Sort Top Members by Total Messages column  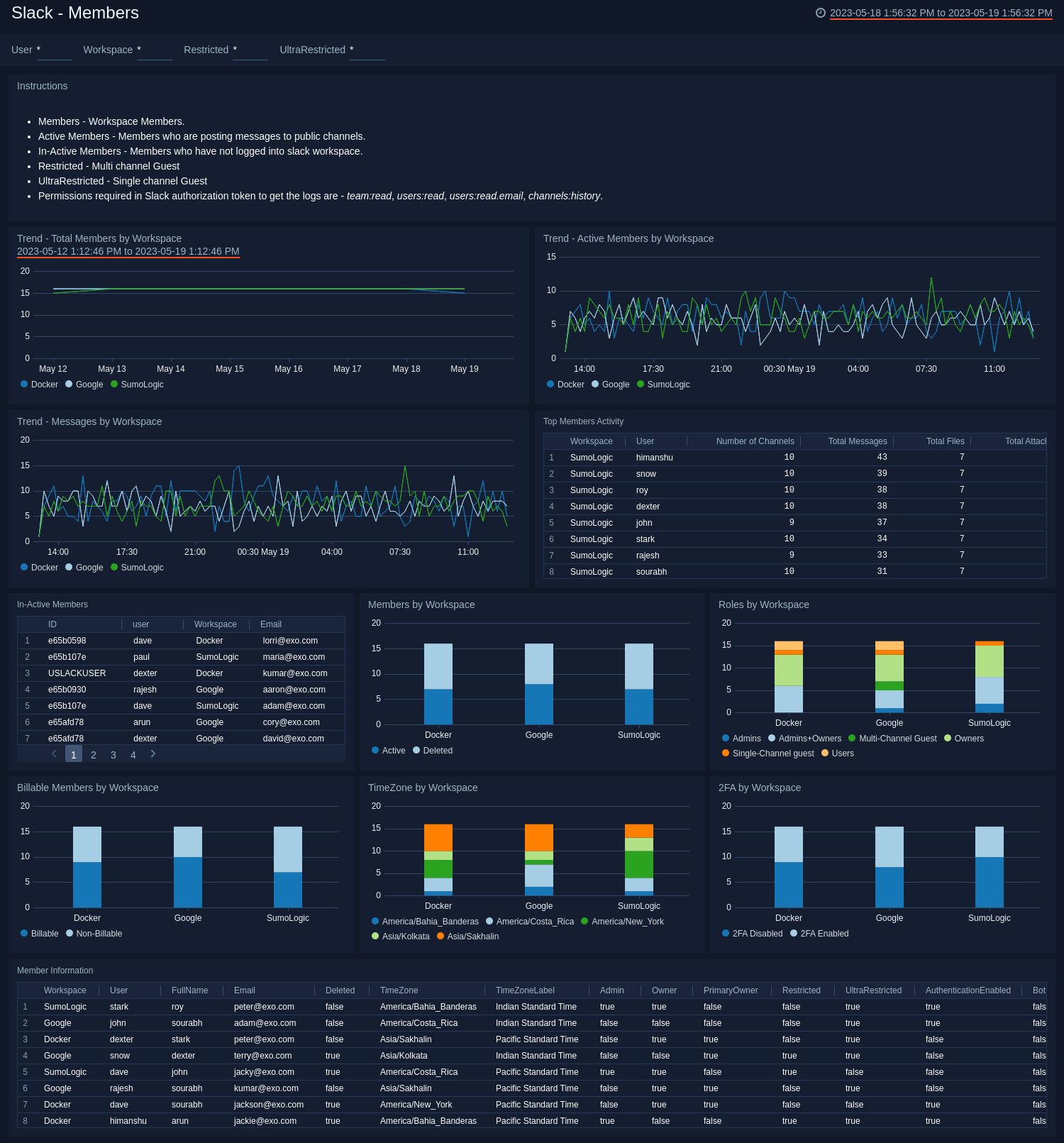857,441
